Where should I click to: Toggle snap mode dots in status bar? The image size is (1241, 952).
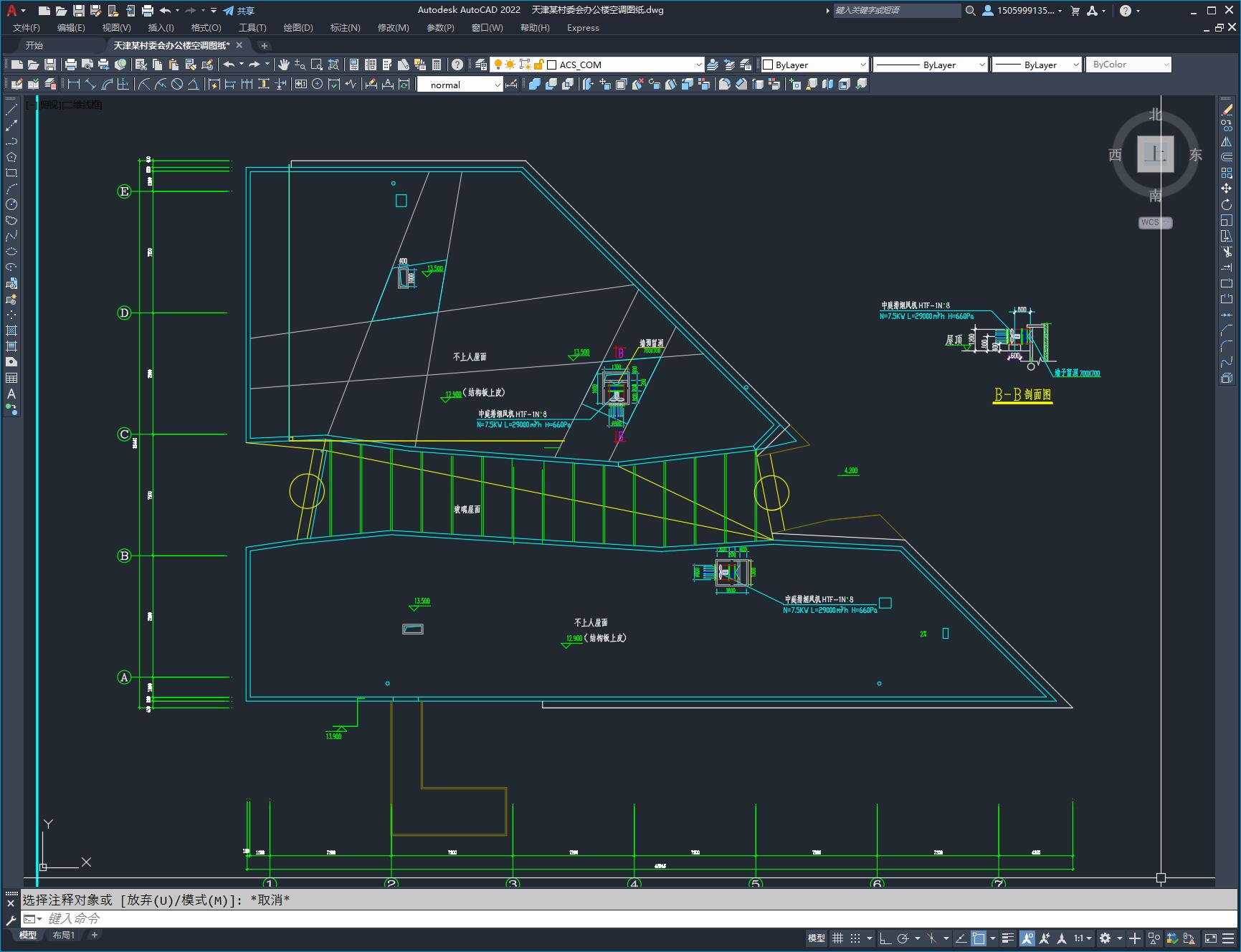point(855,938)
